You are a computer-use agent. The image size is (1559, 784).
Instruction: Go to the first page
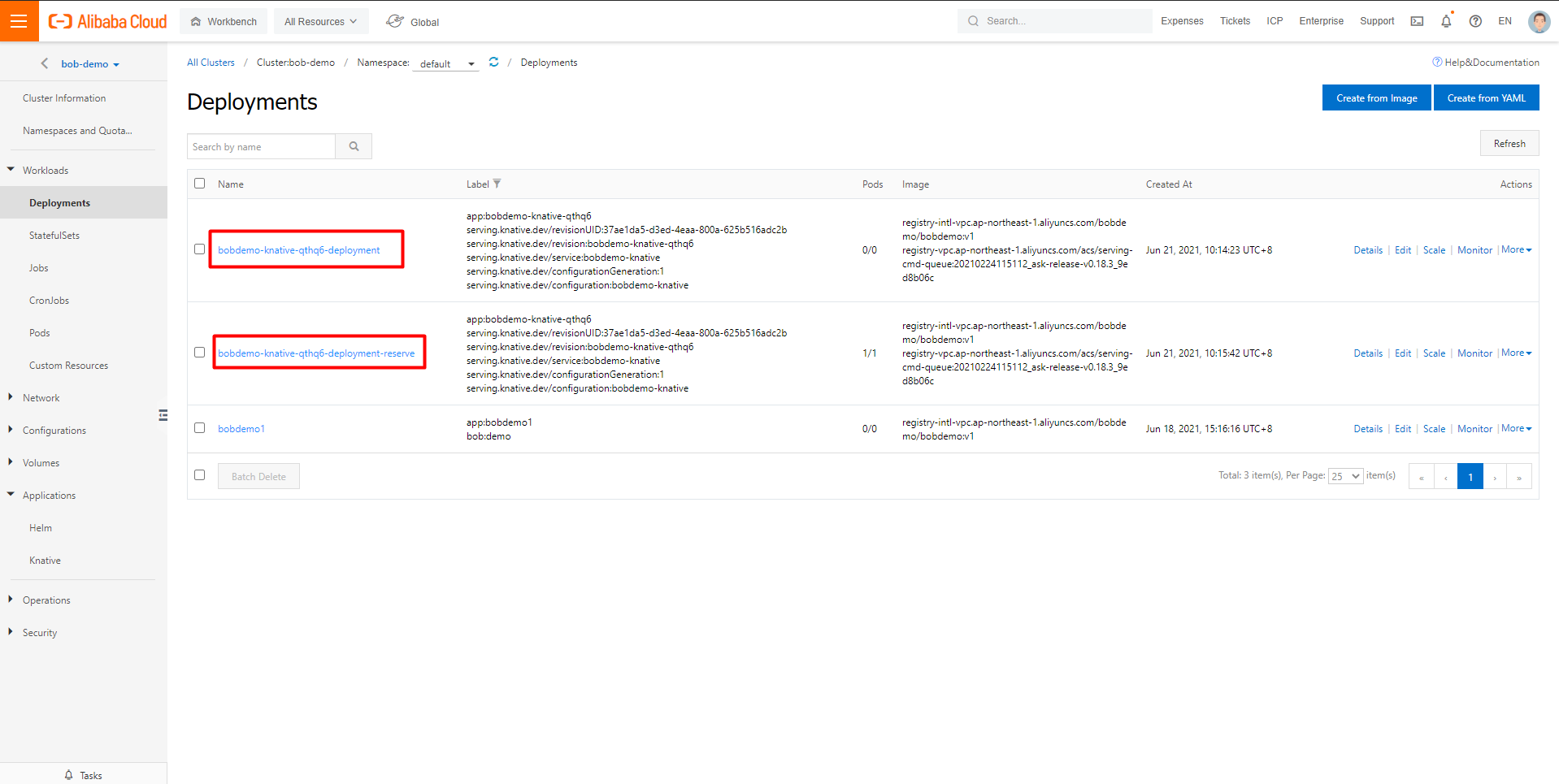point(1422,477)
